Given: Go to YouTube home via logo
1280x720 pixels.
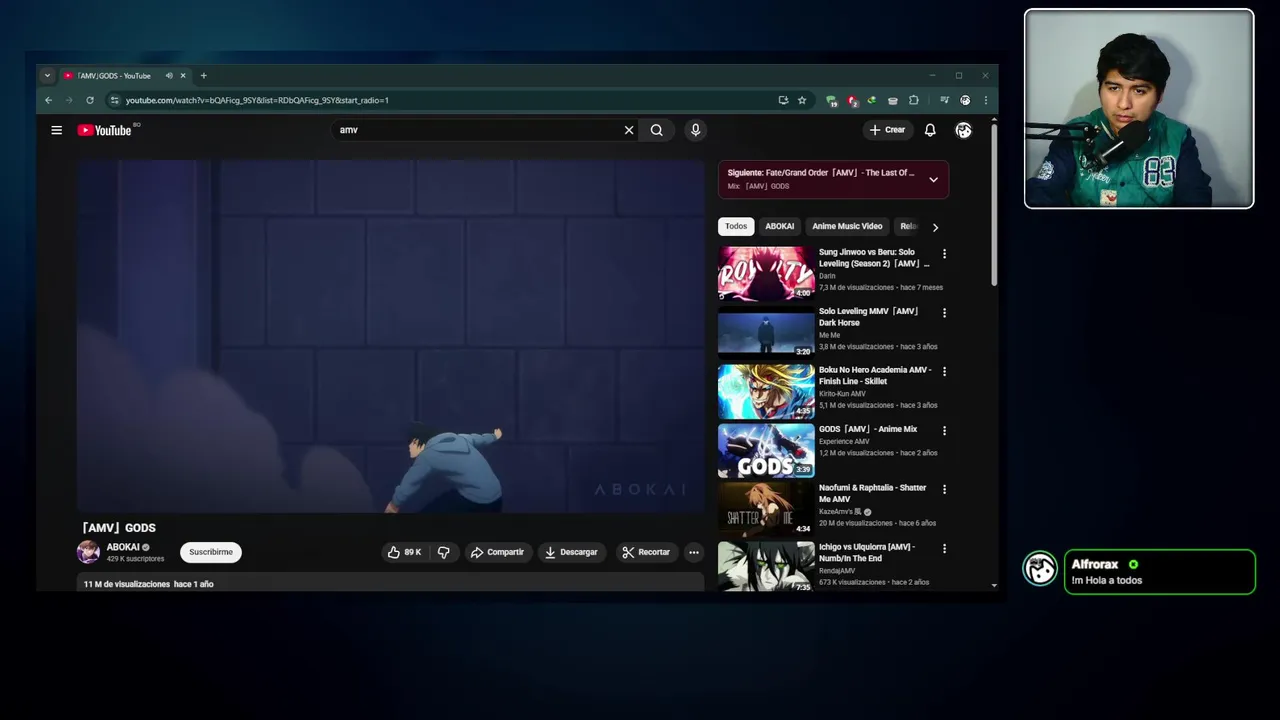Looking at the screenshot, I should point(105,130).
